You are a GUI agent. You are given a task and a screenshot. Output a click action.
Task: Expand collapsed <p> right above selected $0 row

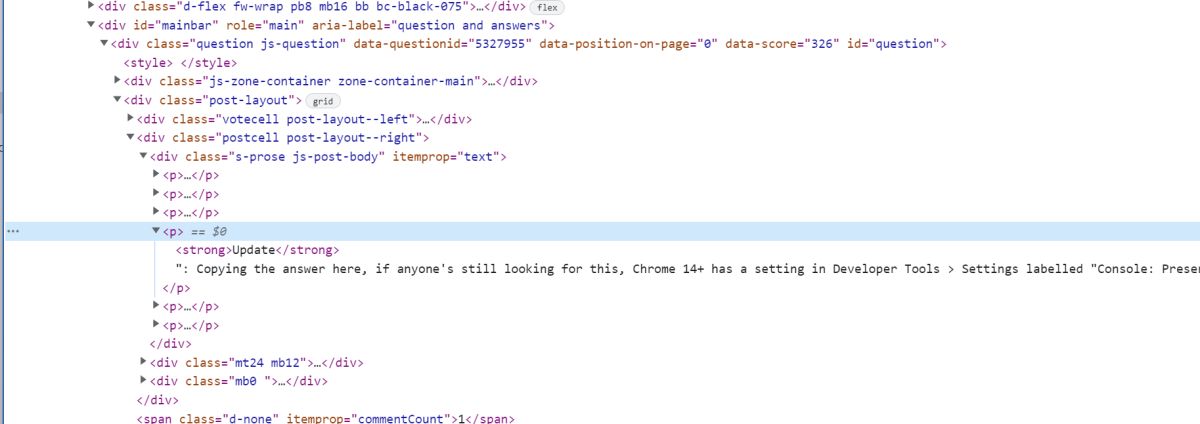[156, 212]
